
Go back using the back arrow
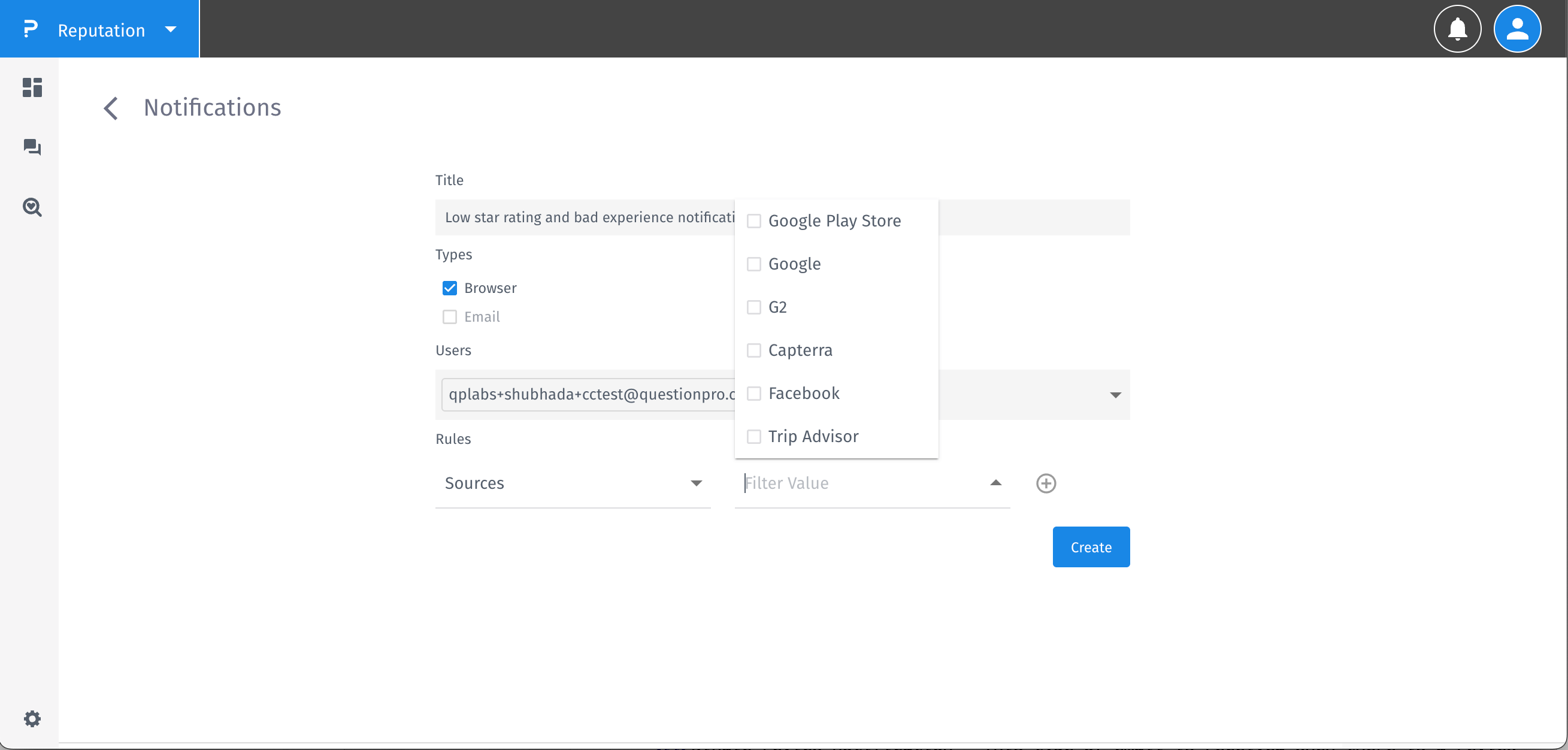tap(111, 108)
